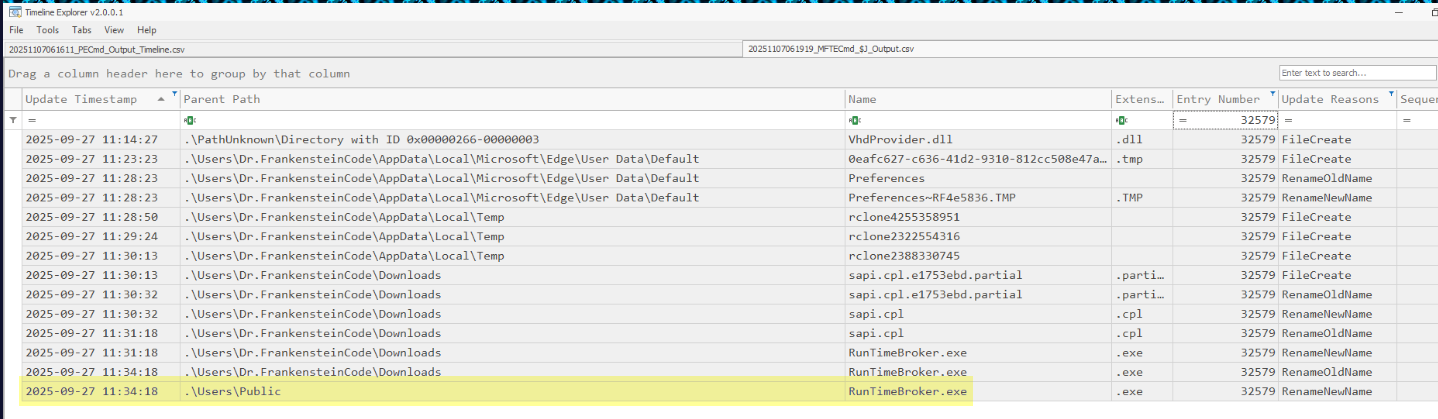
Task: Open the File menu
Action: pos(16,30)
